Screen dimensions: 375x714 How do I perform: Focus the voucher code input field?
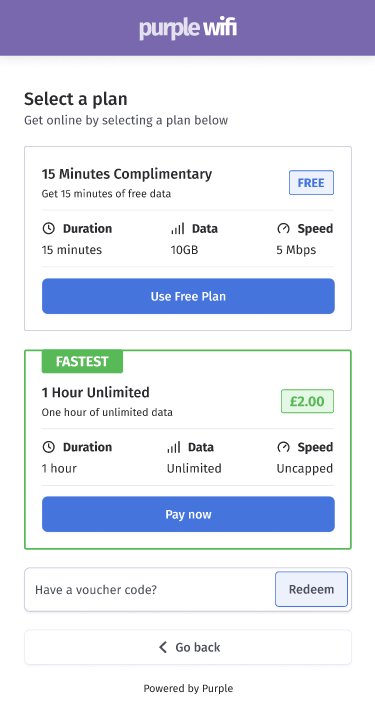click(x=150, y=590)
